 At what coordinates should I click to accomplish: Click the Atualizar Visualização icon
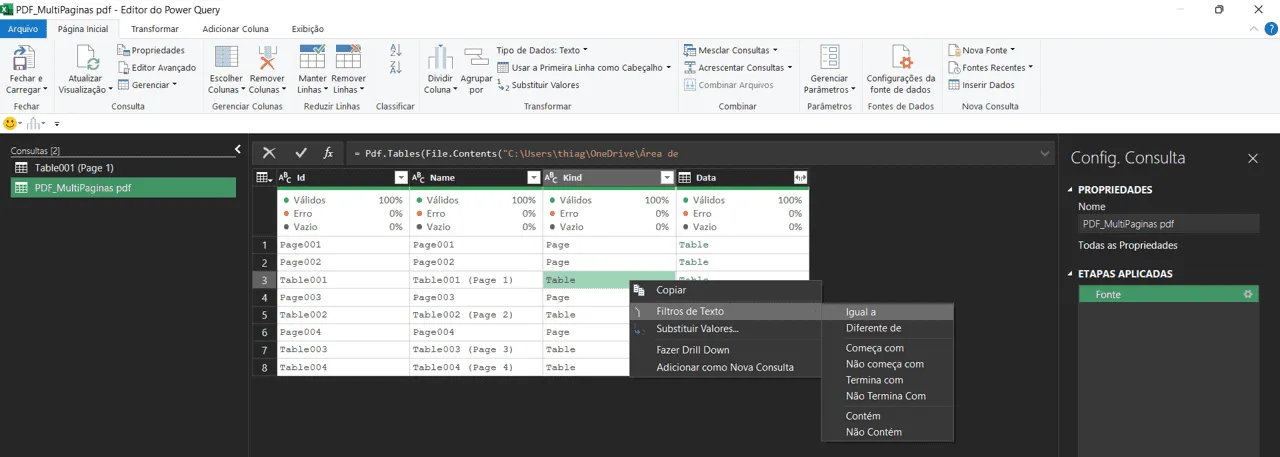pos(85,57)
